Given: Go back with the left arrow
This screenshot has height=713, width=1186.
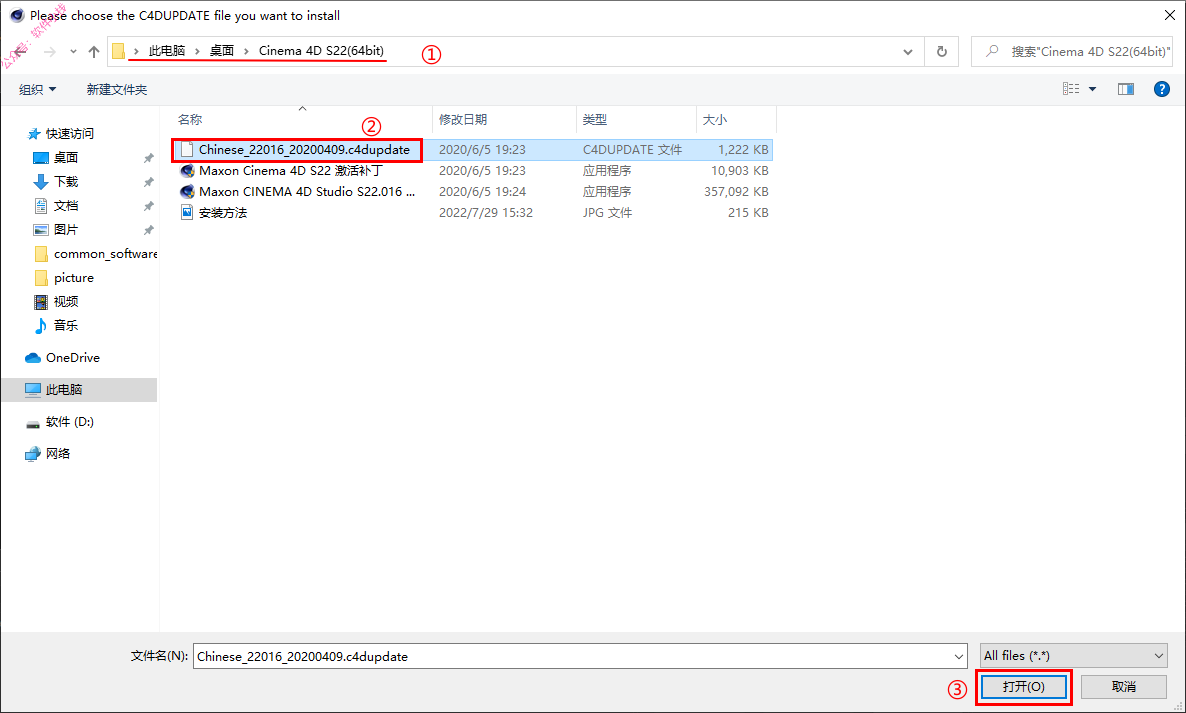Looking at the screenshot, I should tap(20, 51).
